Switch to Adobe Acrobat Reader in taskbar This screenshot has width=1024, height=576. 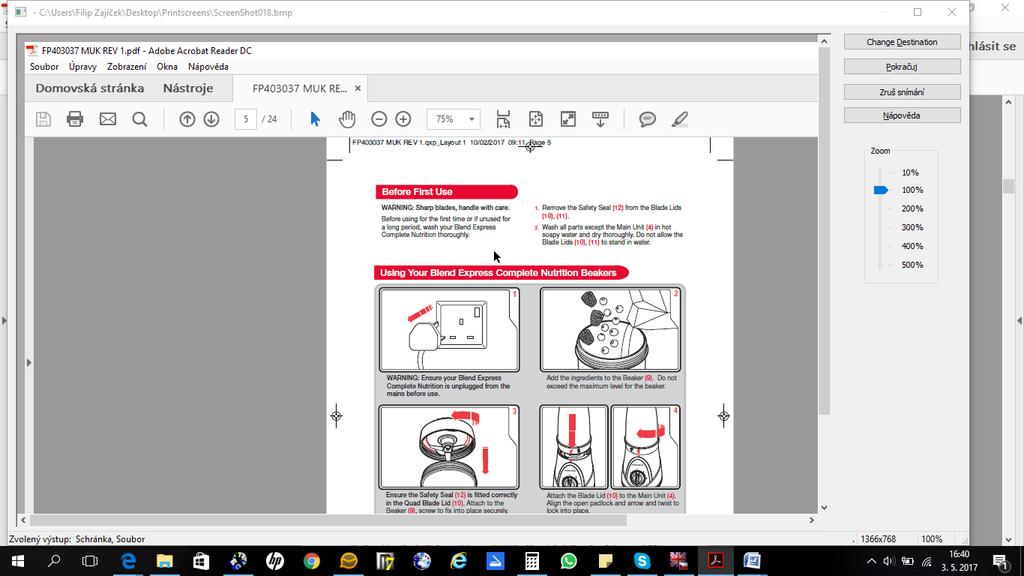tap(716, 561)
